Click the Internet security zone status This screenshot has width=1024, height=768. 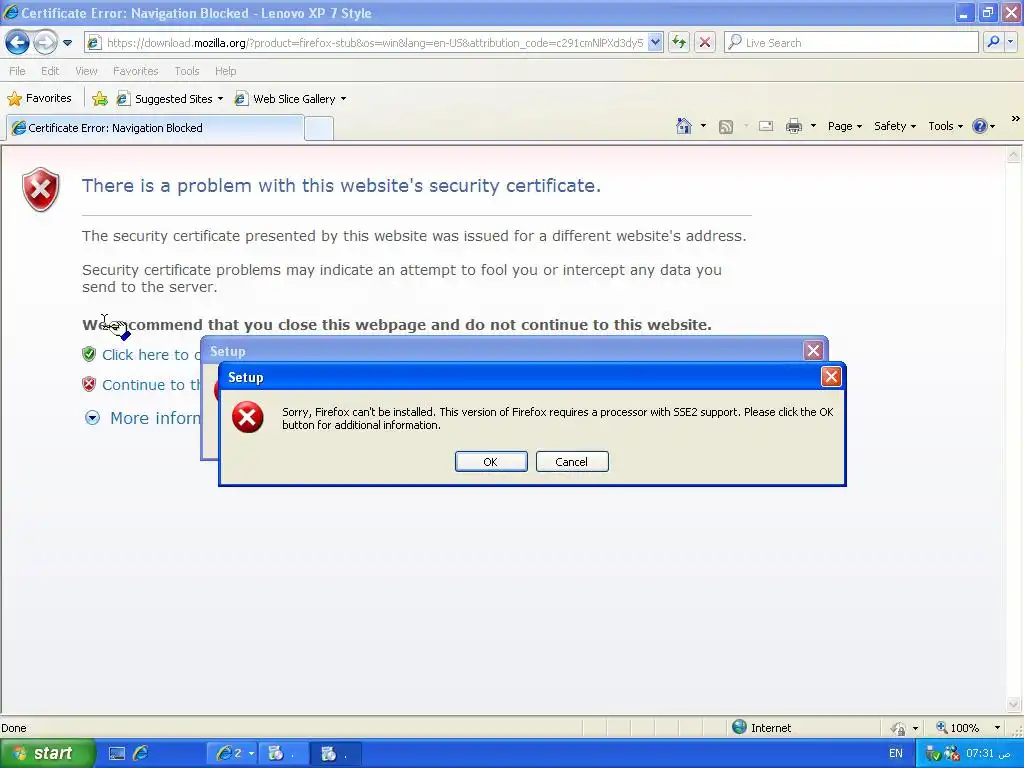(x=762, y=728)
